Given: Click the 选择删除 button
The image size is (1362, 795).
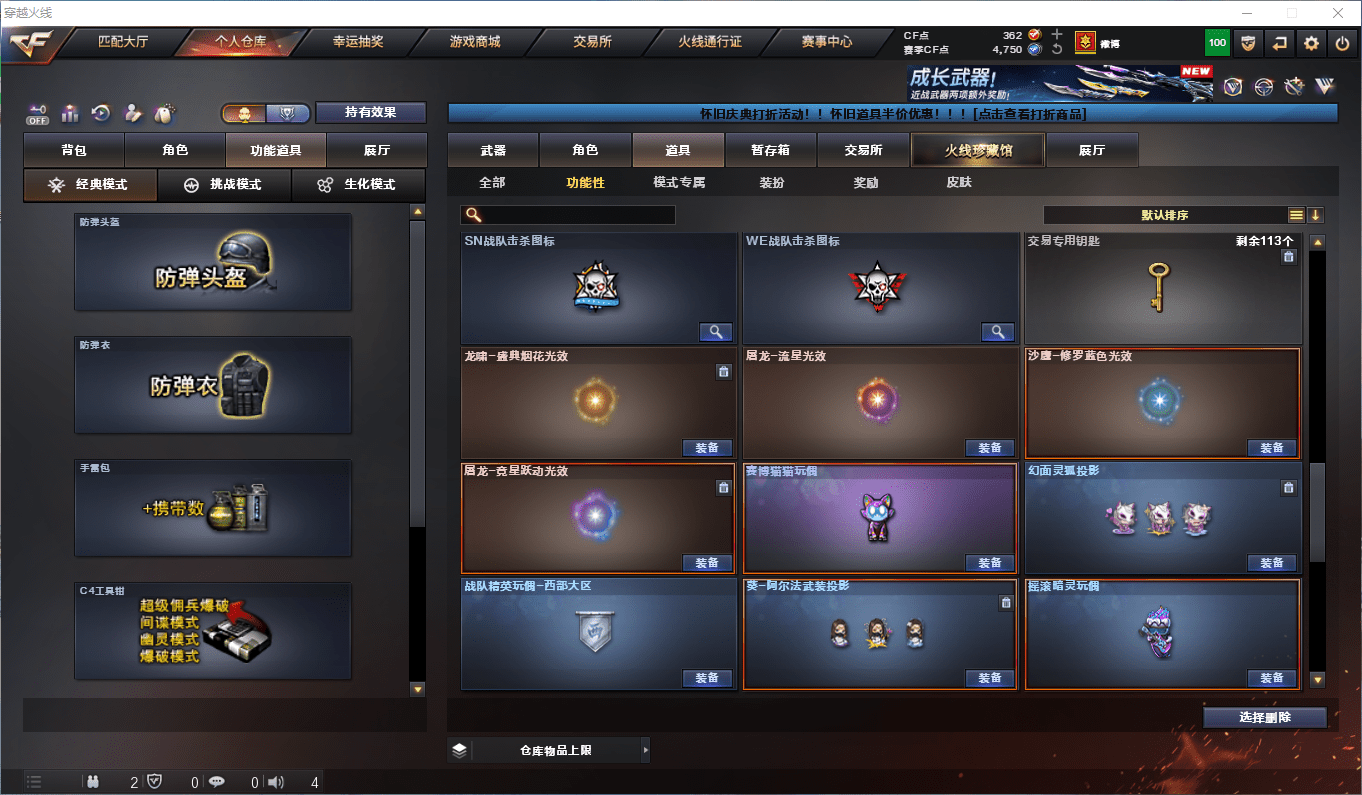Looking at the screenshot, I should click(1265, 718).
